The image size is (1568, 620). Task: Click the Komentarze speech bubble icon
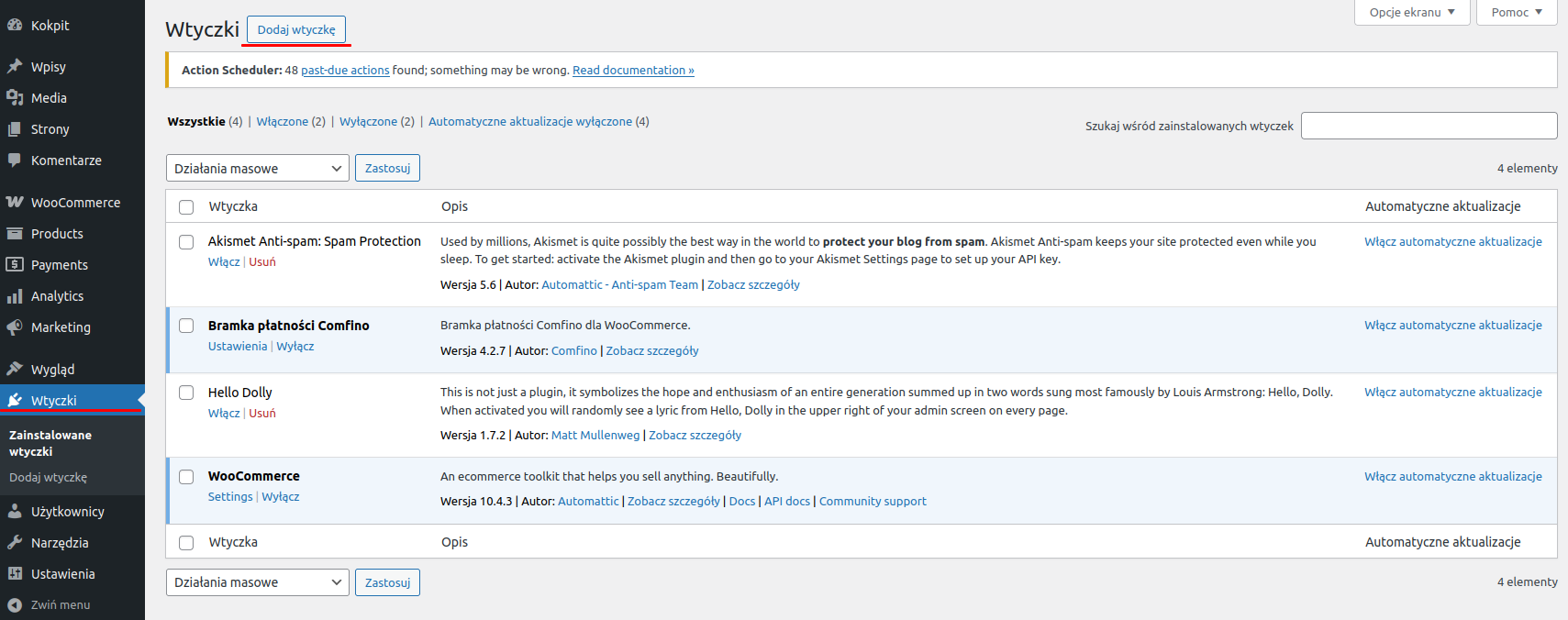point(15,161)
